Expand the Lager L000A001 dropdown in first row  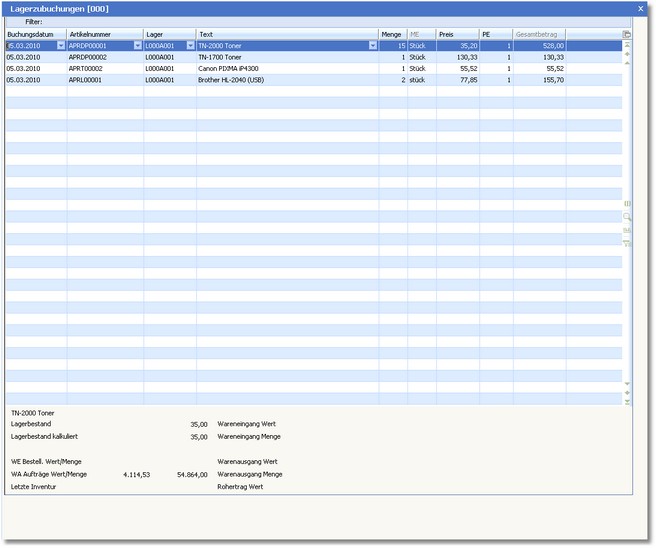point(190,45)
